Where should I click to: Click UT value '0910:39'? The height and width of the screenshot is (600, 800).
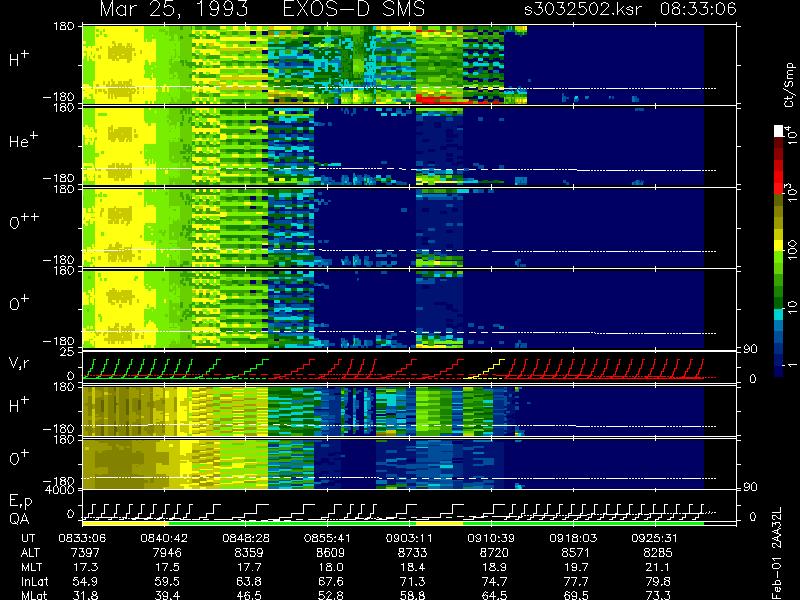click(492, 538)
